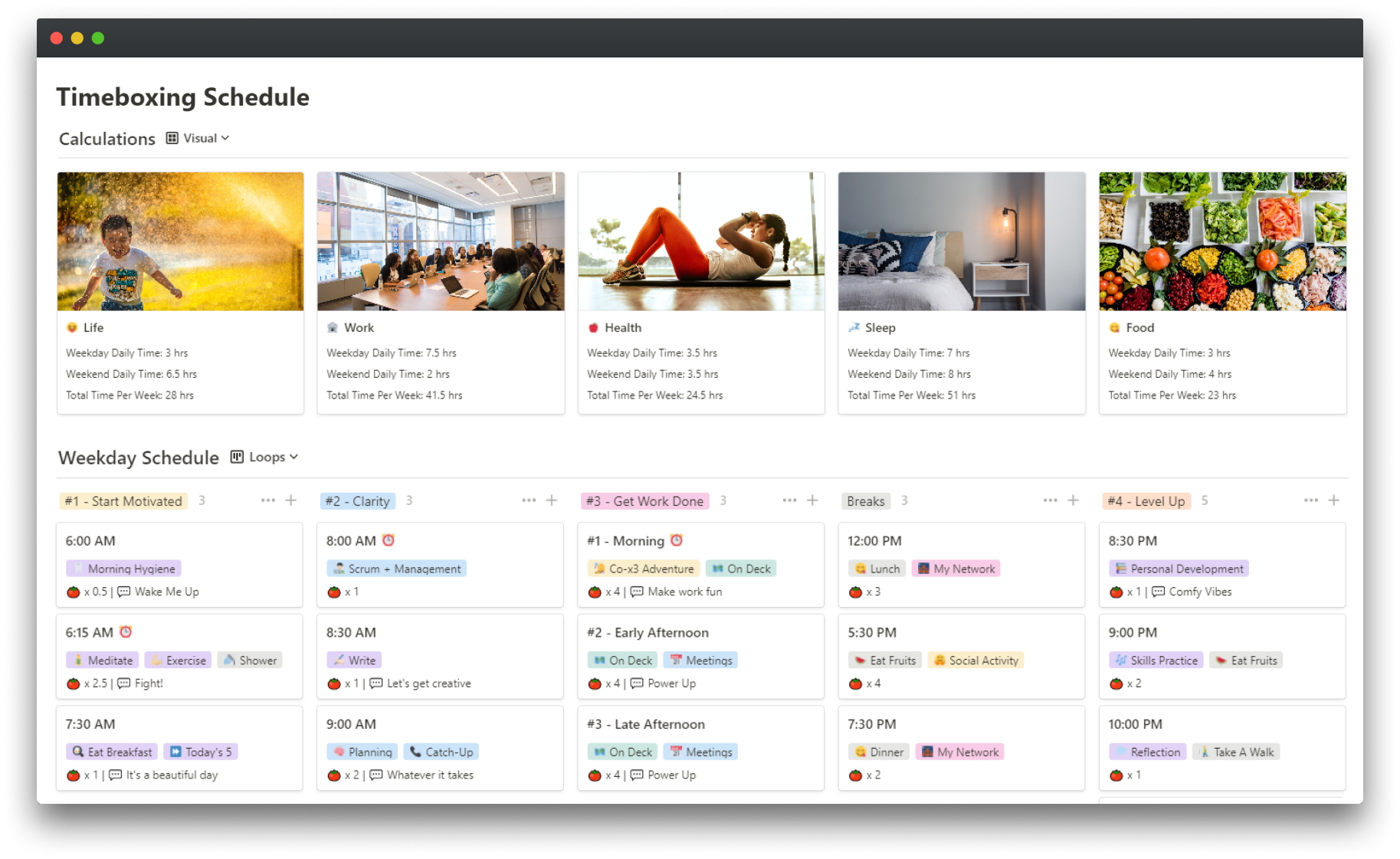Open options menu for #2 - Clarity column
This screenshot has width=1400, height=859.
[x=529, y=500]
